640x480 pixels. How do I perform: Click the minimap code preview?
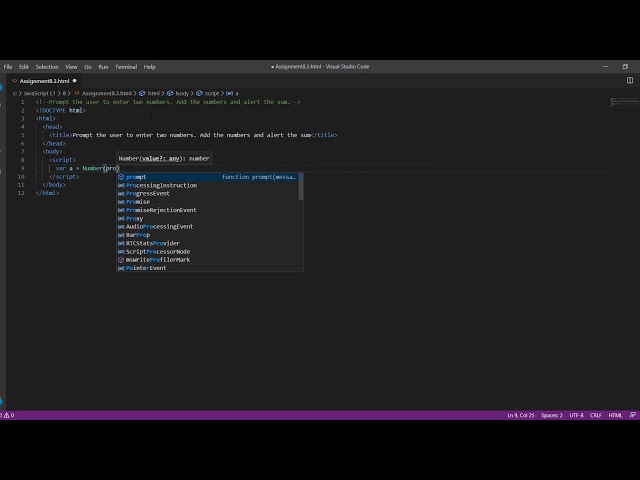623,102
